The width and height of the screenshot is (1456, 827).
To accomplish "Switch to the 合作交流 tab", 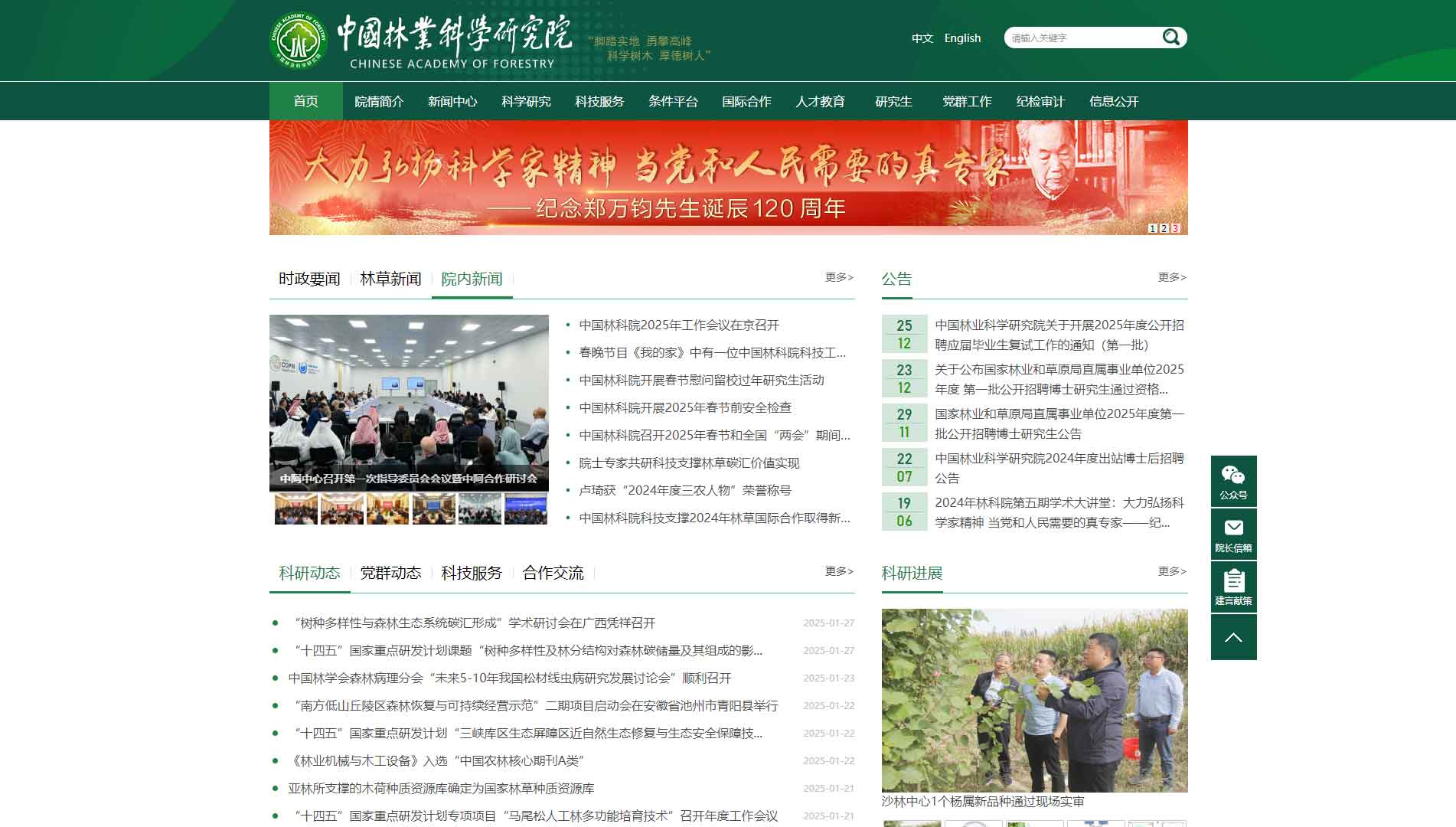I will (553, 573).
